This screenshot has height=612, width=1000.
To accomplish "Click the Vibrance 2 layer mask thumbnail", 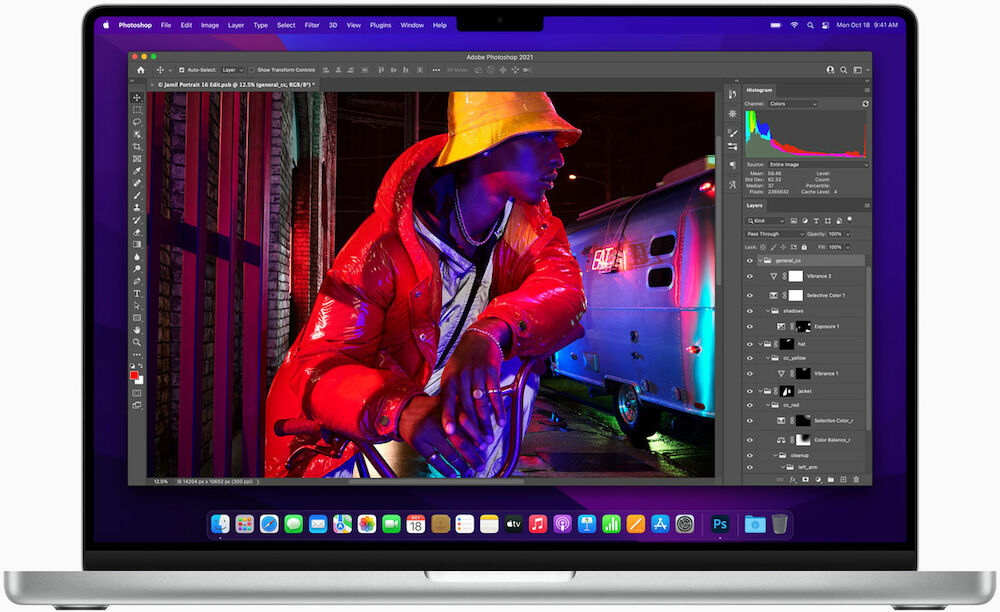I will coord(795,277).
